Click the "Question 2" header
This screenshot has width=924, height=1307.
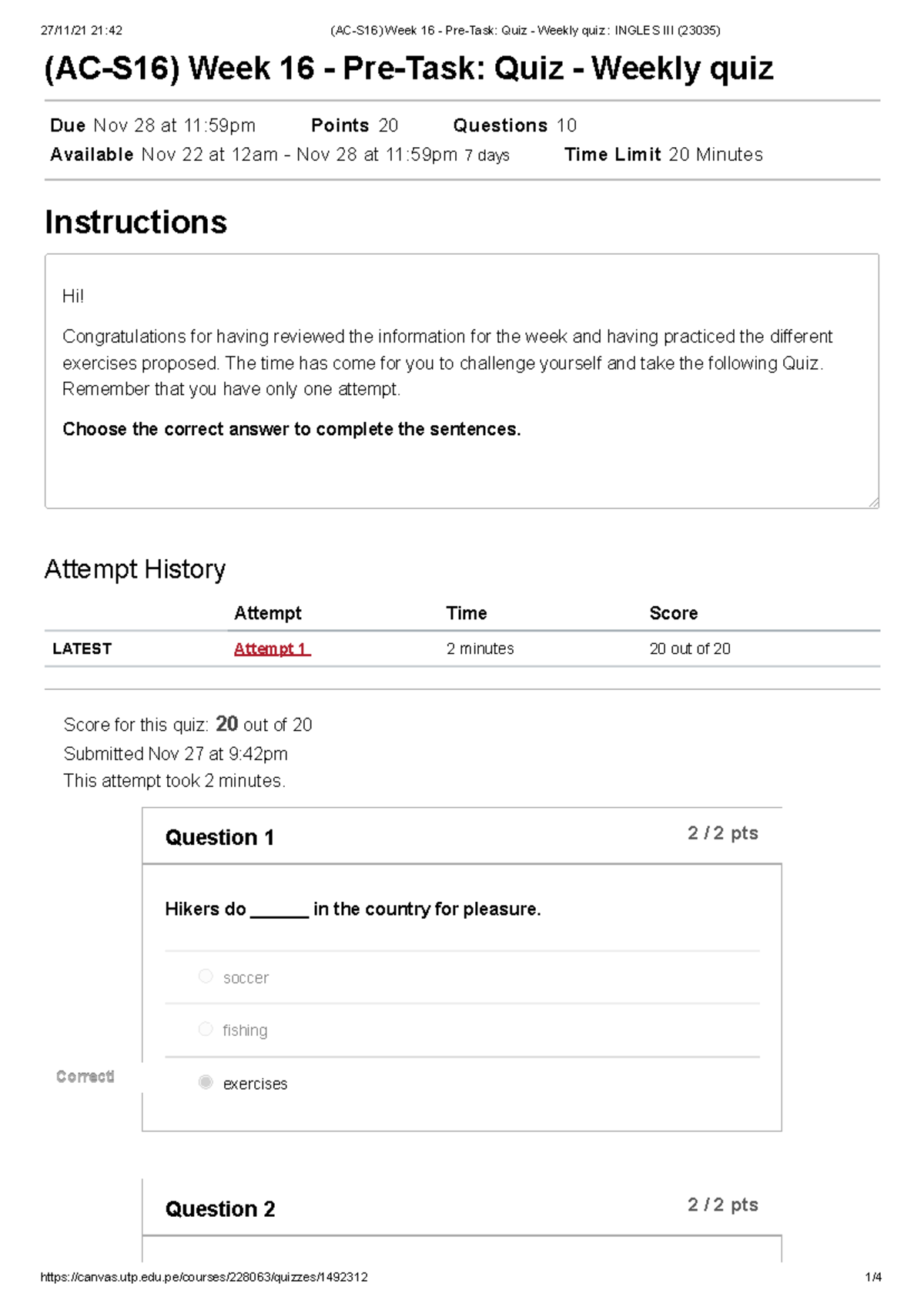point(219,1209)
